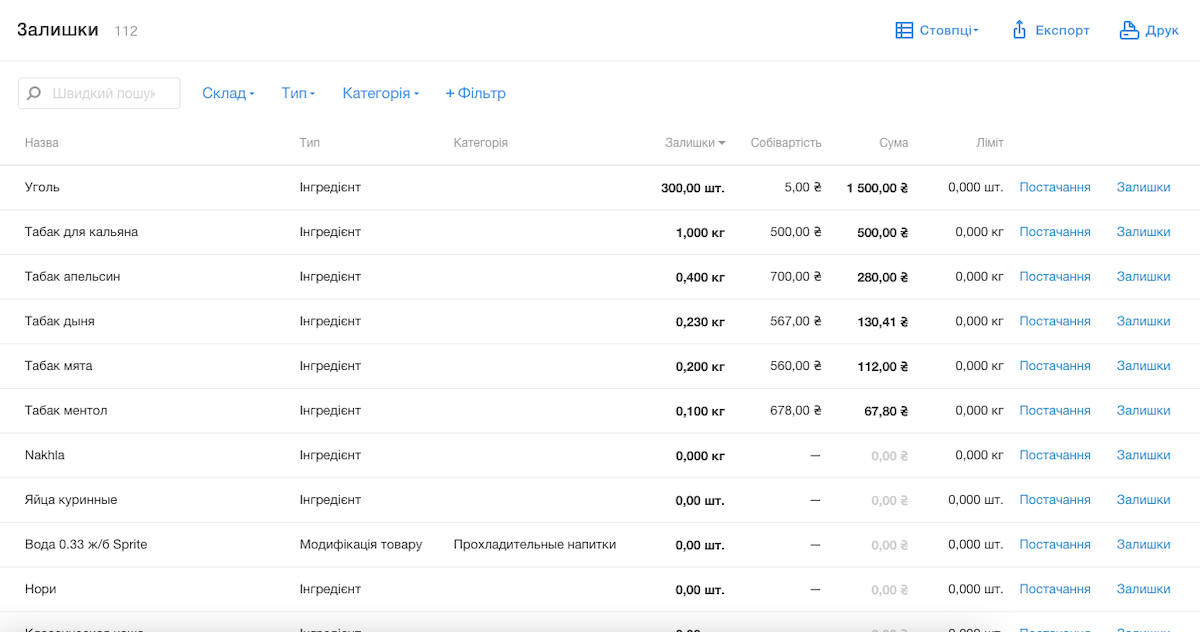The height and width of the screenshot is (632, 1200).
Task: Click the Назва column header
Action: pyautogui.click(x=42, y=143)
